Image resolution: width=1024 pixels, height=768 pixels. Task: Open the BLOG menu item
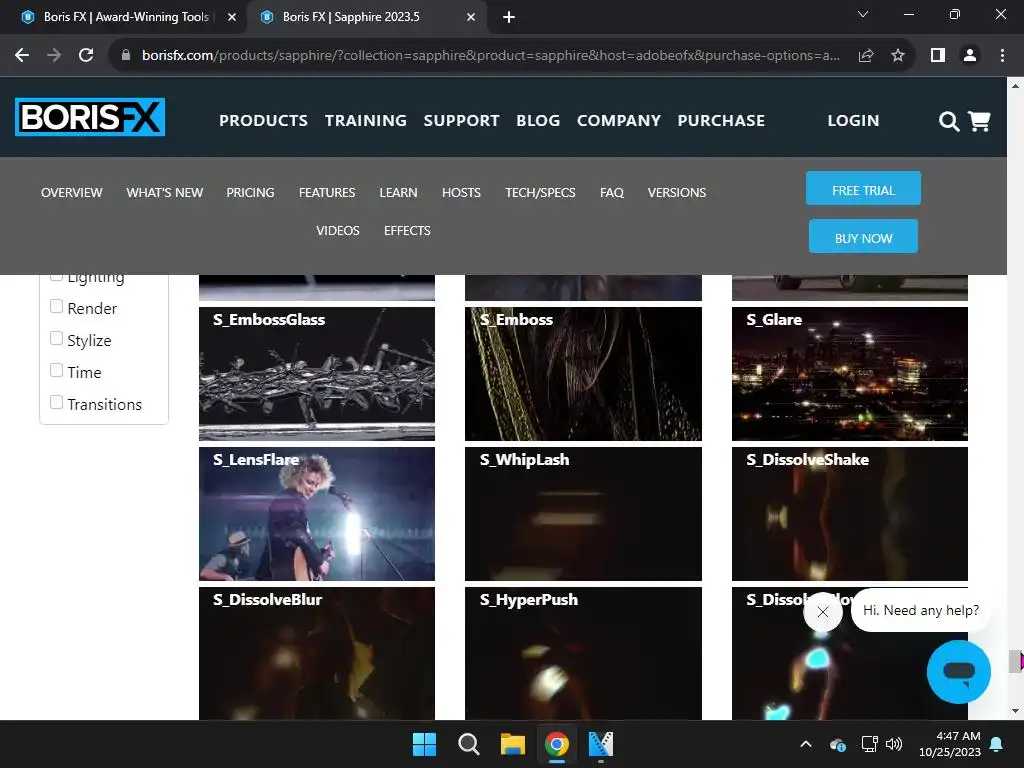tap(538, 121)
